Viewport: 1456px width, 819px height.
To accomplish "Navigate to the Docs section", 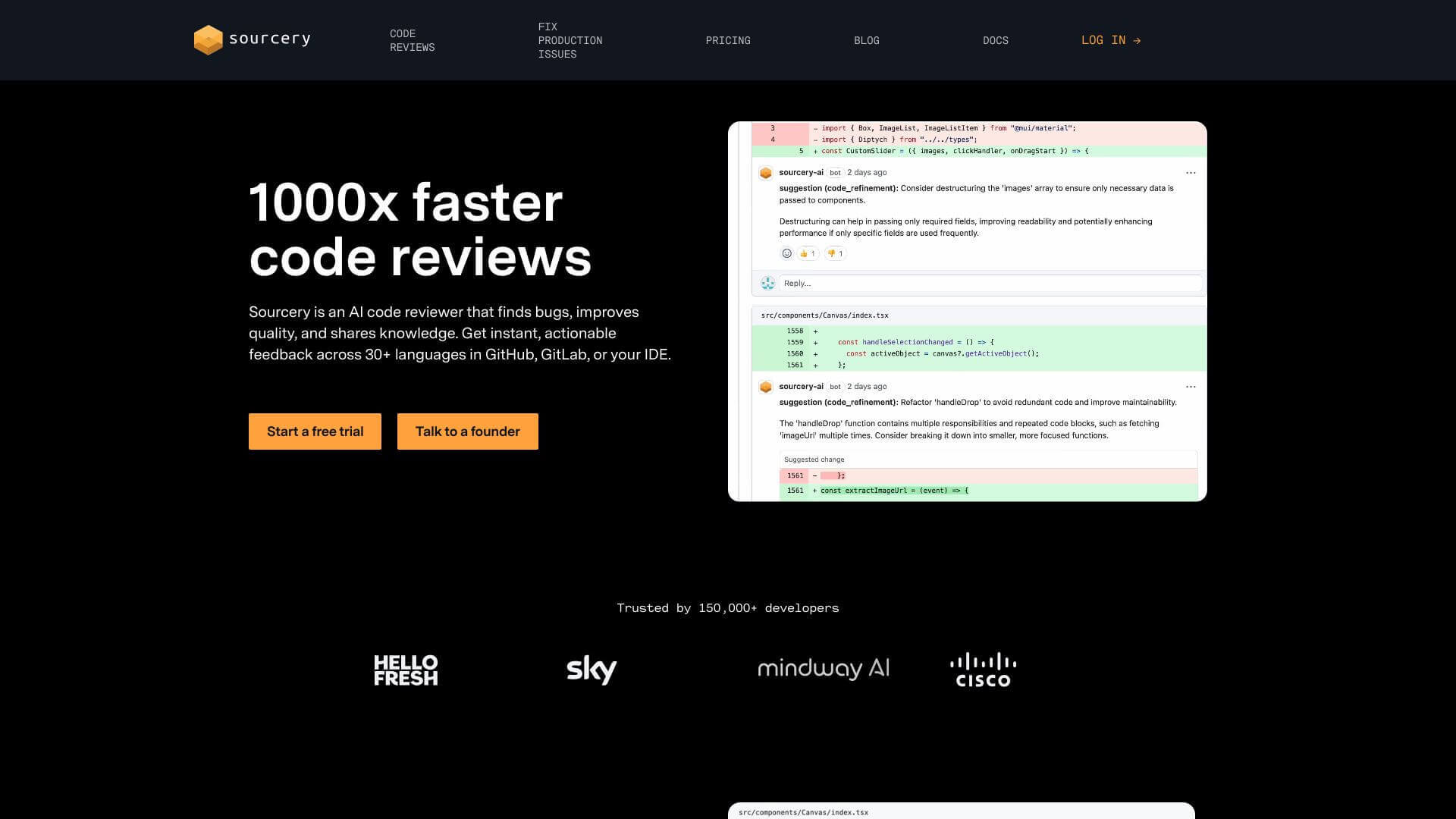I will pyautogui.click(x=996, y=40).
